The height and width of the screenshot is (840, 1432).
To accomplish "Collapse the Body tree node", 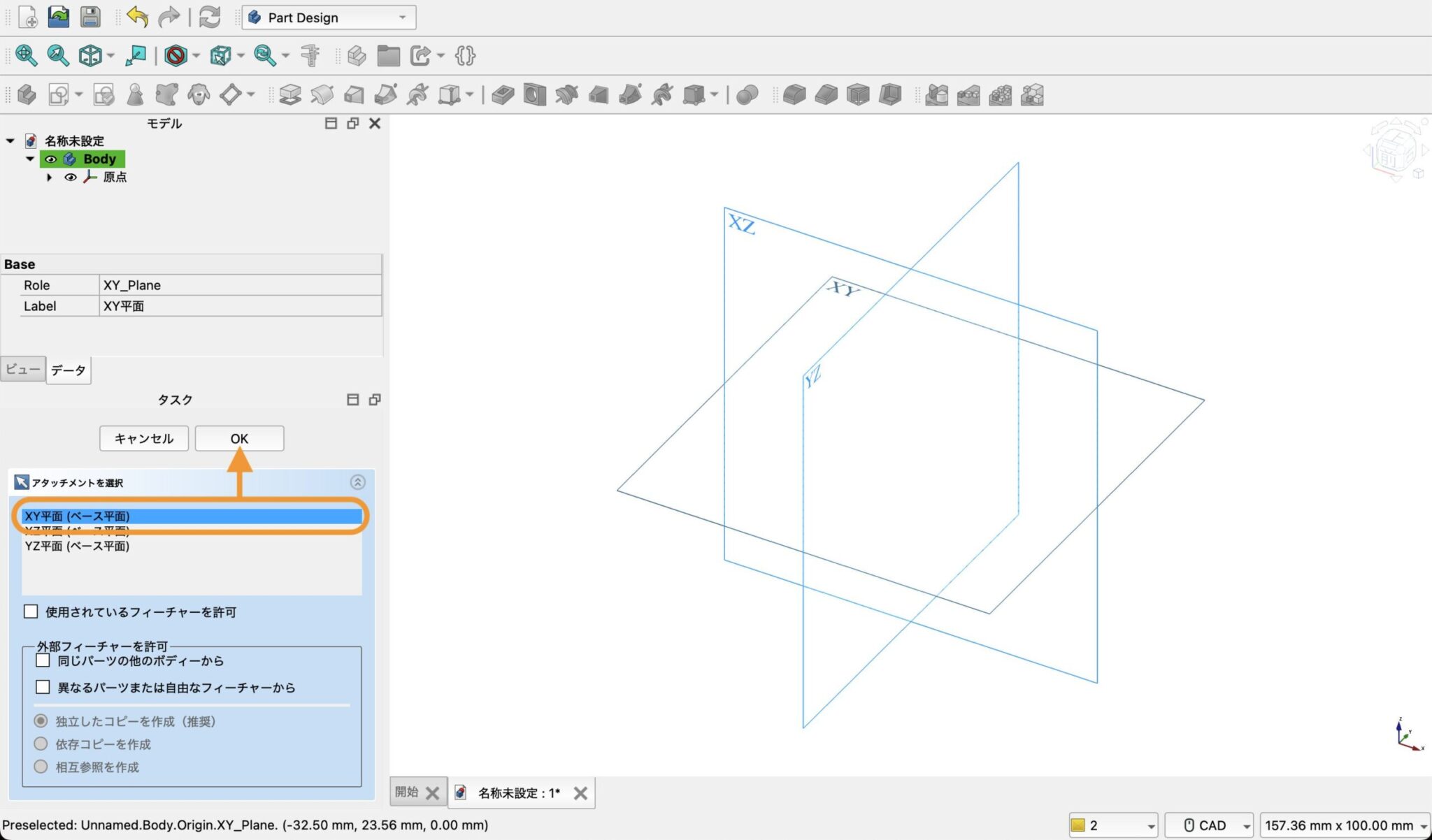I will [30, 159].
